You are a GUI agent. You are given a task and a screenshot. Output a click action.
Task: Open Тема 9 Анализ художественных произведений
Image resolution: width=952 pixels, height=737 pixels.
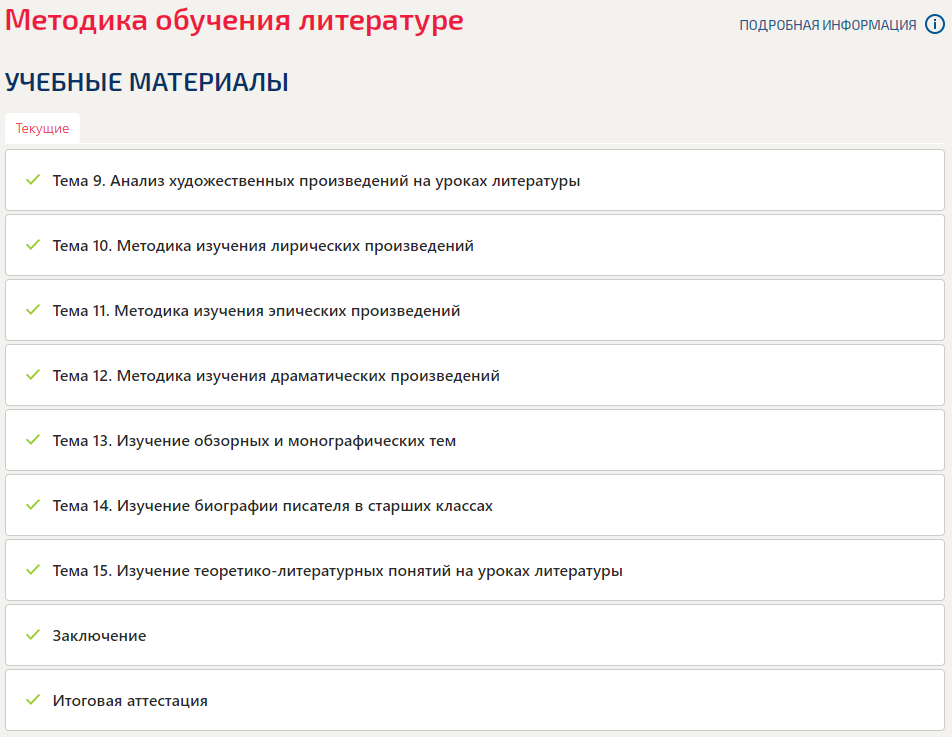475,180
